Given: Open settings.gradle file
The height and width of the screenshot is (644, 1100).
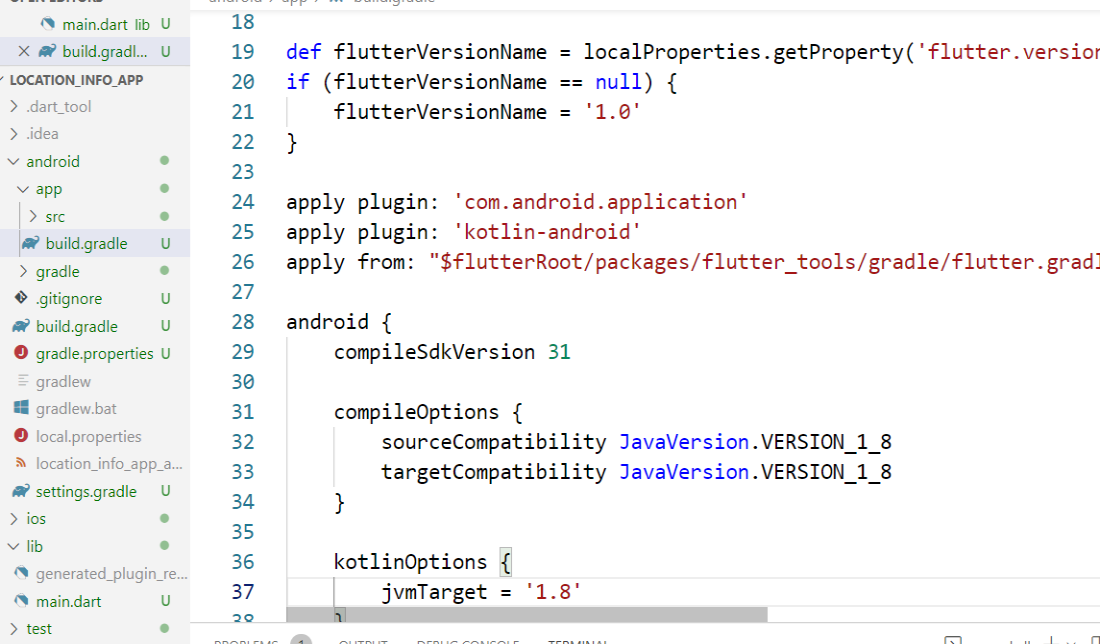Looking at the screenshot, I should click(x=86, y=491).
